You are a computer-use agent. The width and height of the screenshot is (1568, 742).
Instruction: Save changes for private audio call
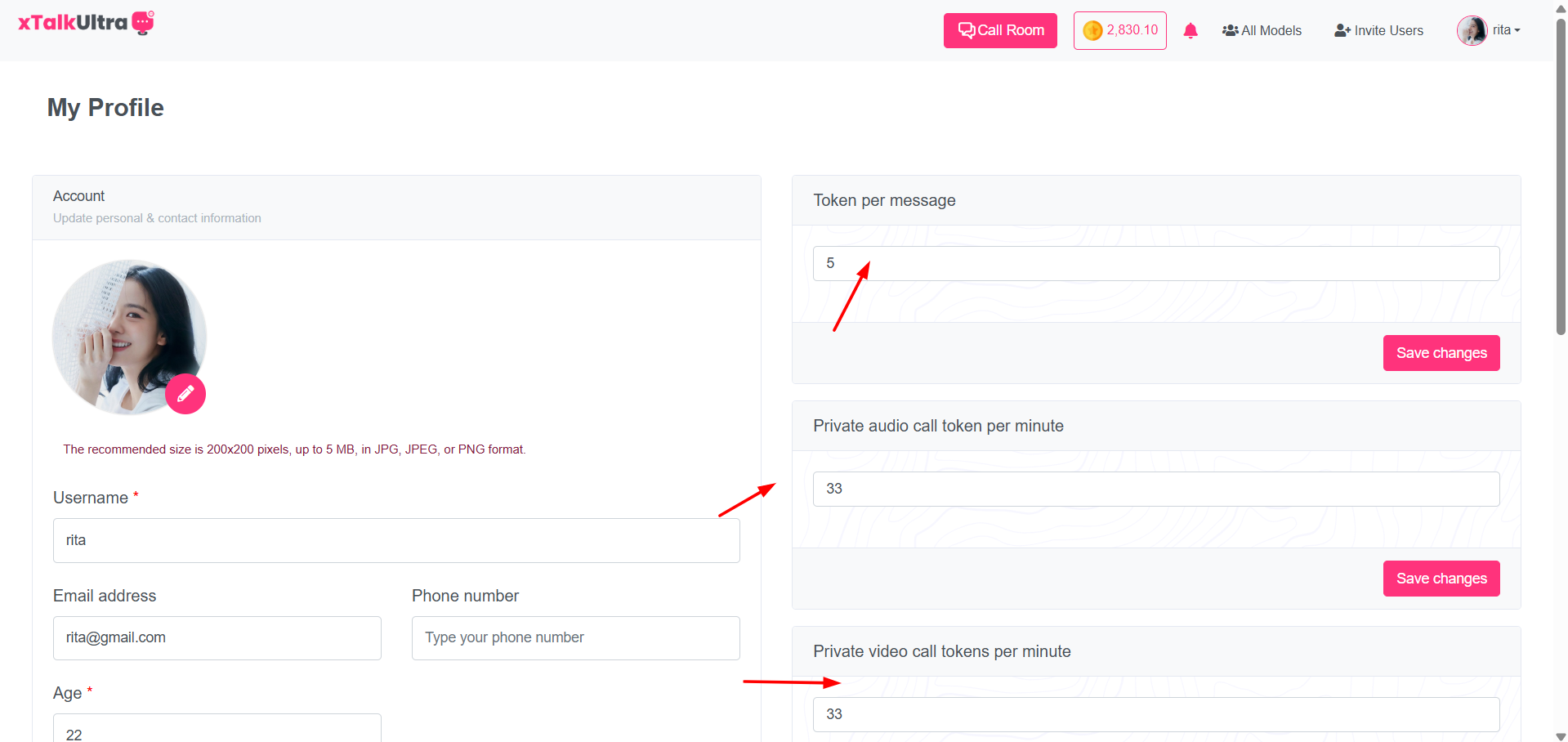click(x=1441, y=579)
